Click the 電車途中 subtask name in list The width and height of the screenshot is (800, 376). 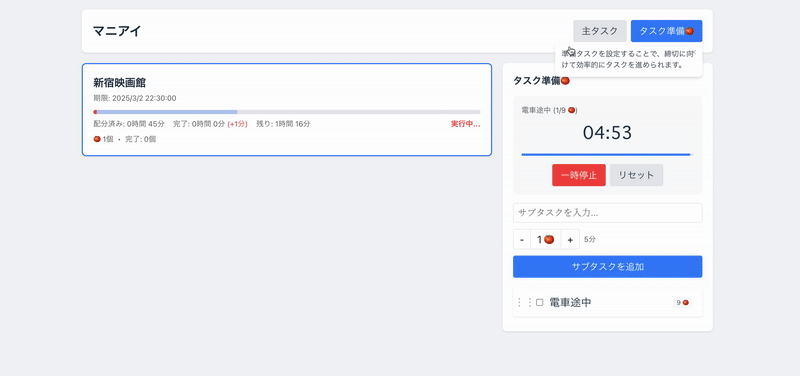570,303
